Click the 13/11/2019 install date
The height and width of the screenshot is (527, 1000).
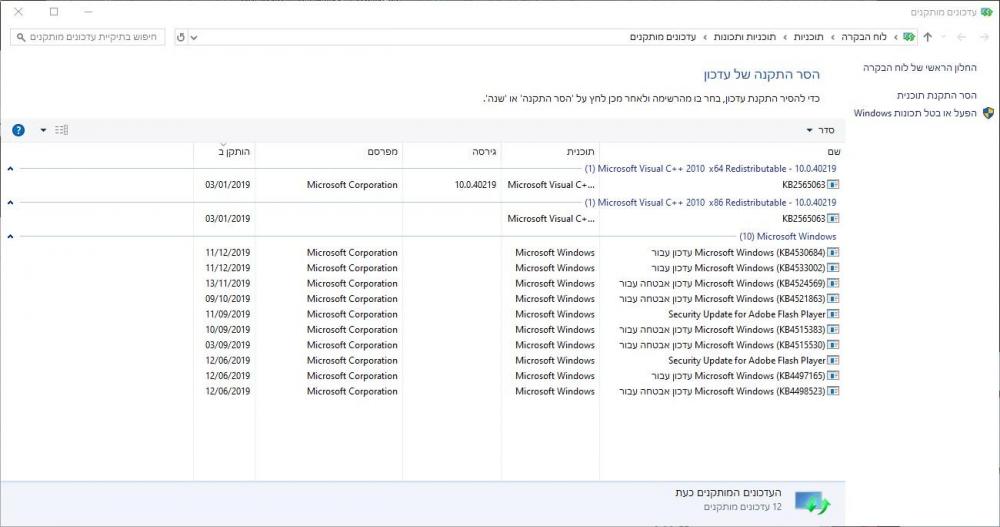[228, 283]
